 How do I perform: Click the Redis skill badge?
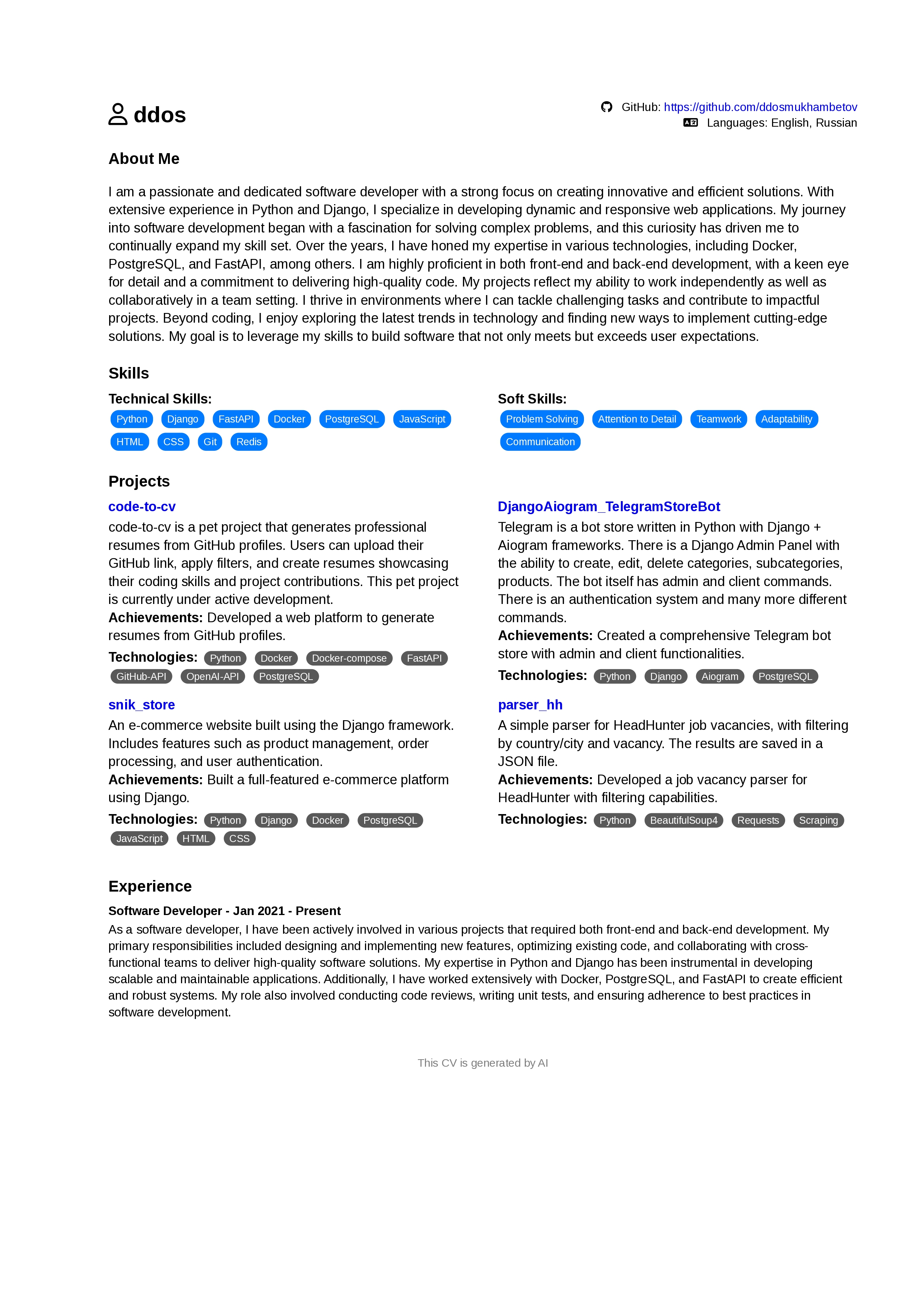click(248, 441)
